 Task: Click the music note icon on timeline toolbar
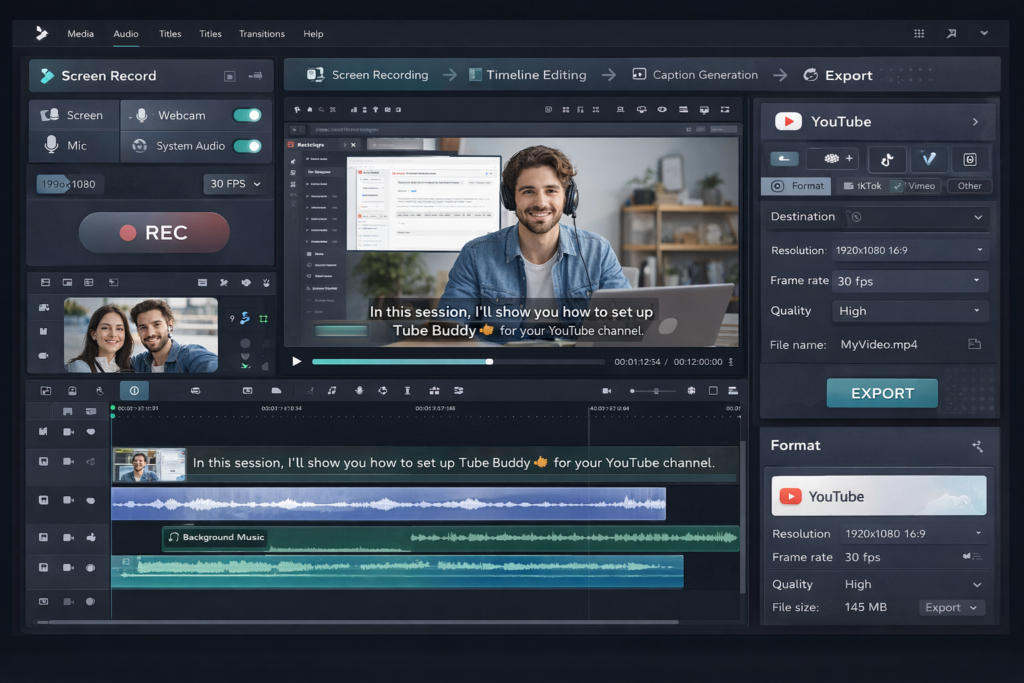pos(331,390)
